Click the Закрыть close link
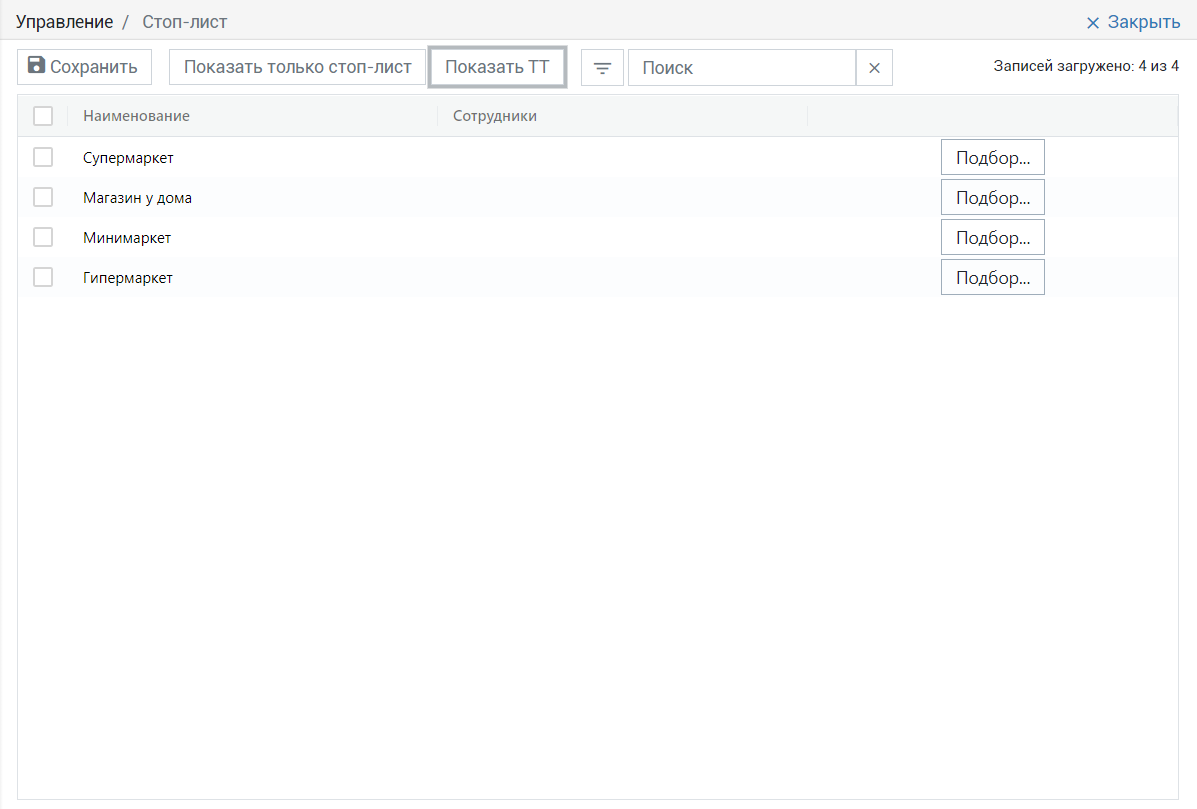 point(1133,22)
